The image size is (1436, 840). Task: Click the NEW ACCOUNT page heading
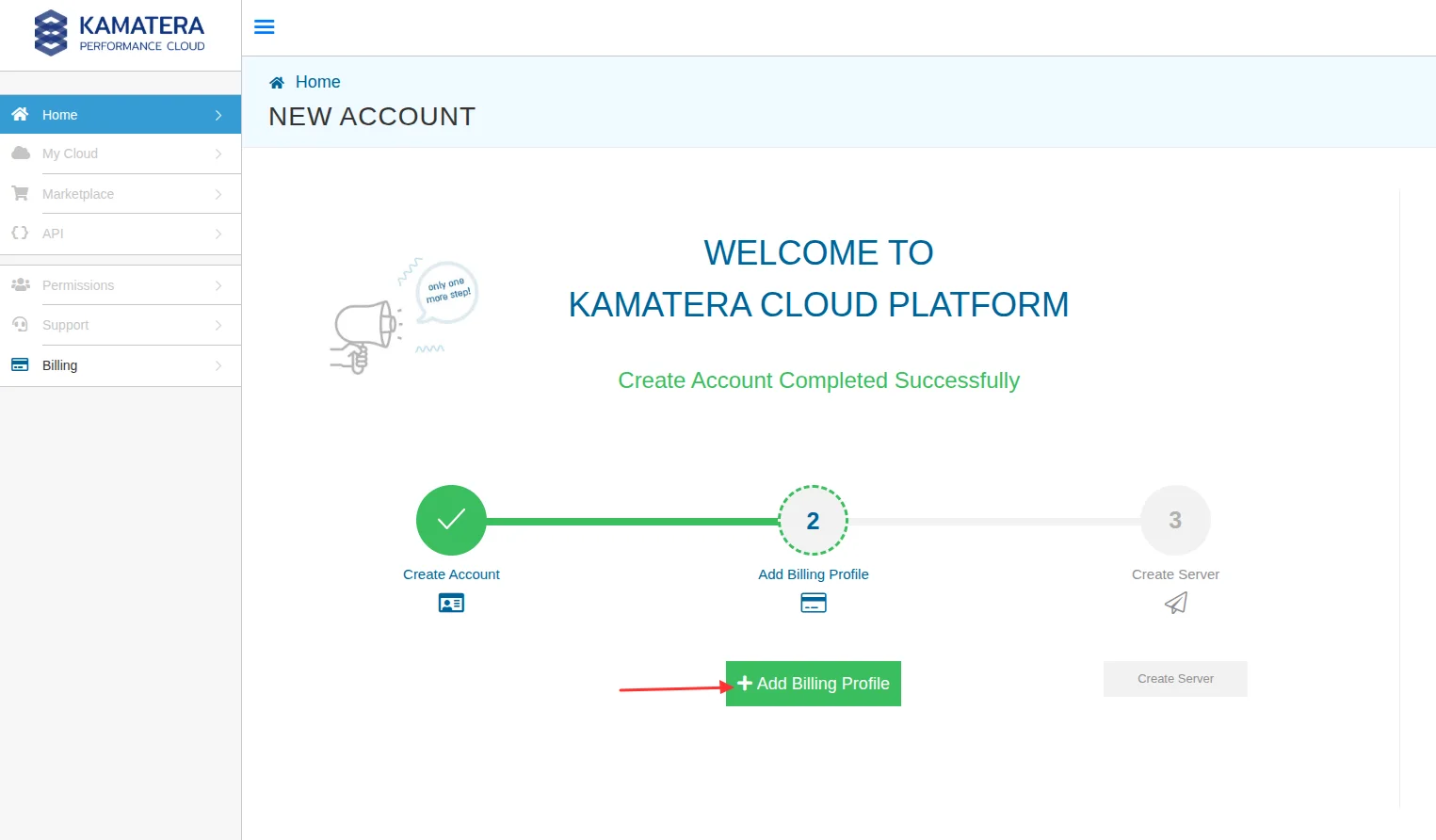[372, 117]
